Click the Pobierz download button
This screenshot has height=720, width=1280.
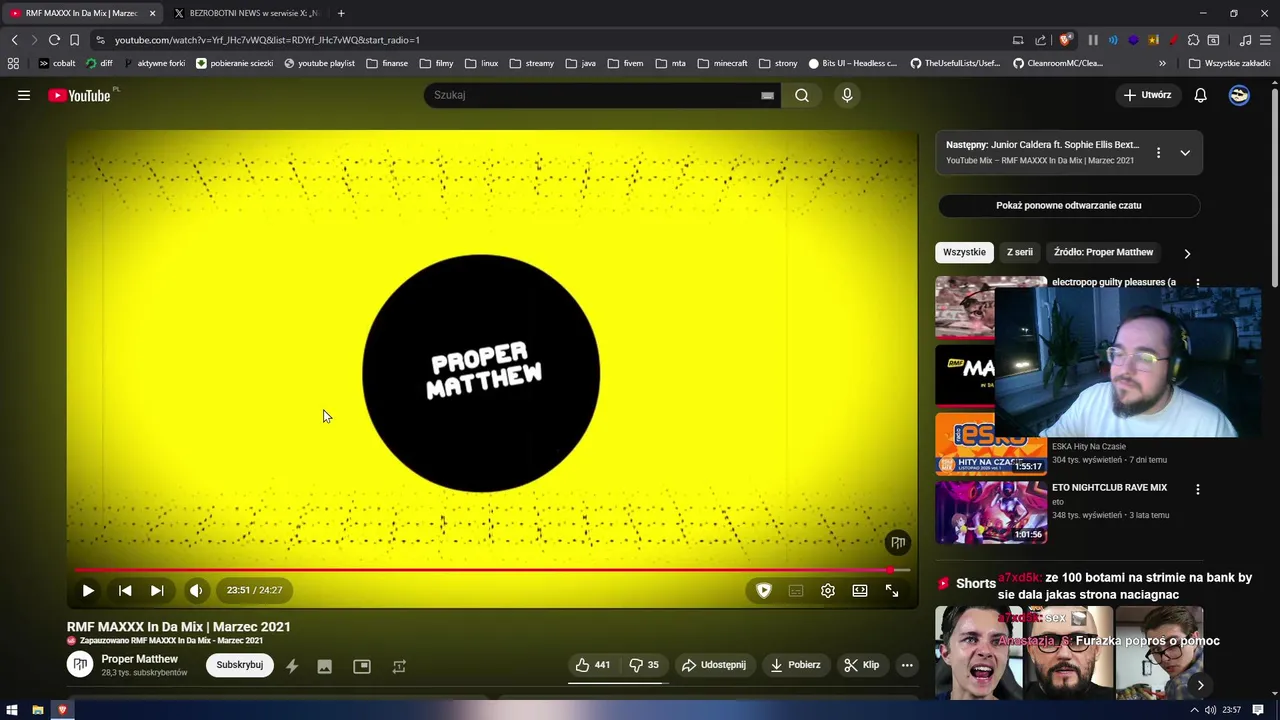pyautogui.click(x=795, y=665)
